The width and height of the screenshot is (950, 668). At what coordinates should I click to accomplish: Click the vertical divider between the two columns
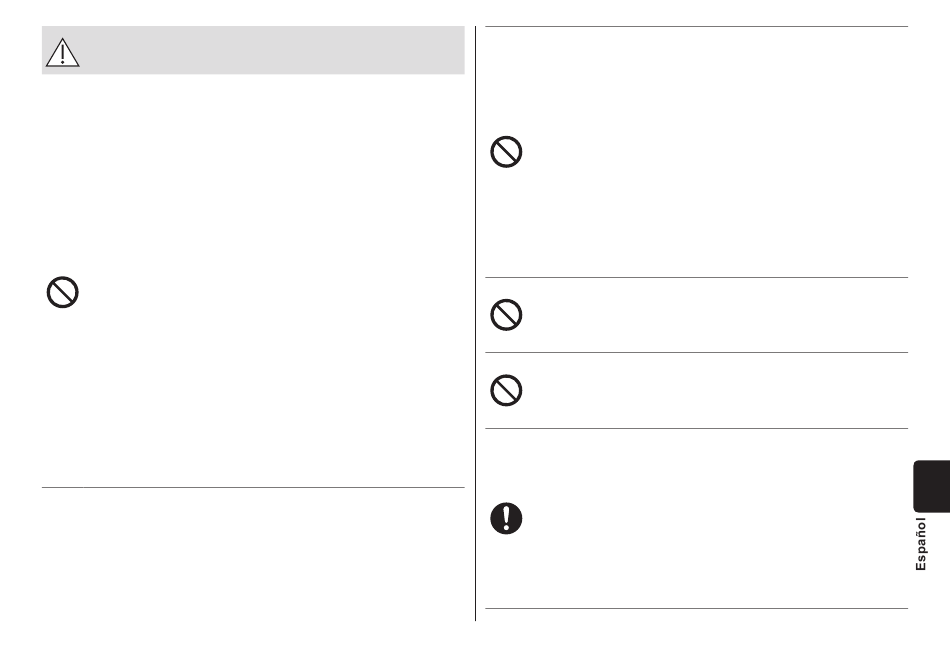[x=476, y=323]
